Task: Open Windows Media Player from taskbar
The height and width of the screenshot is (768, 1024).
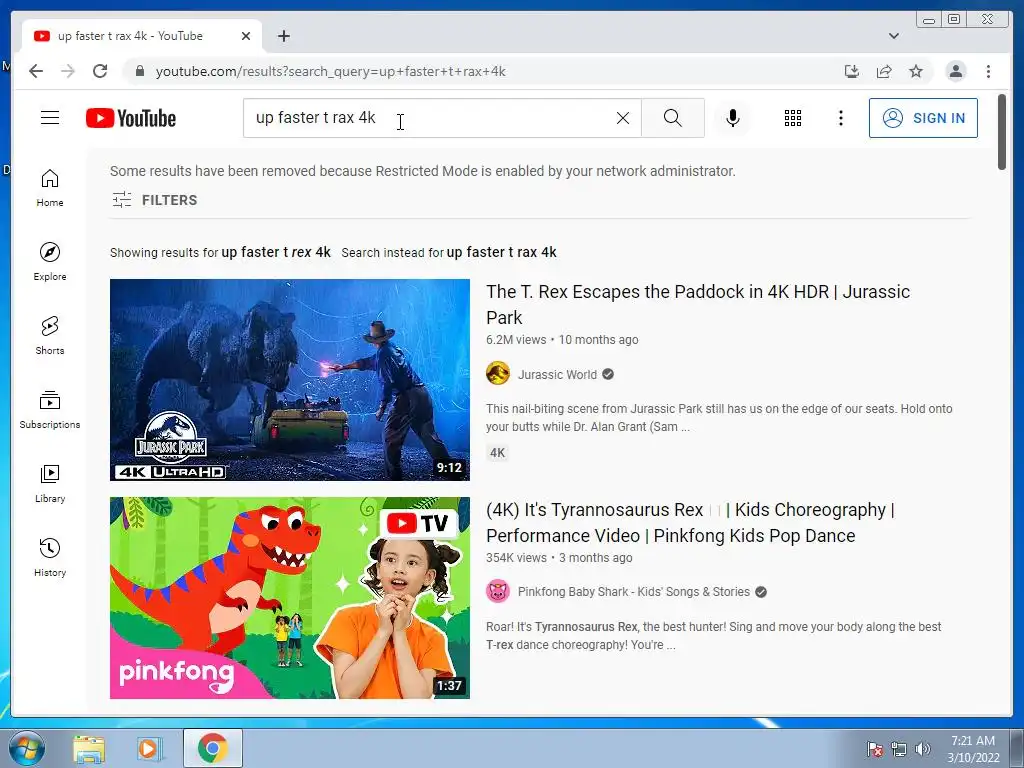Action: [x=149, y=748]
